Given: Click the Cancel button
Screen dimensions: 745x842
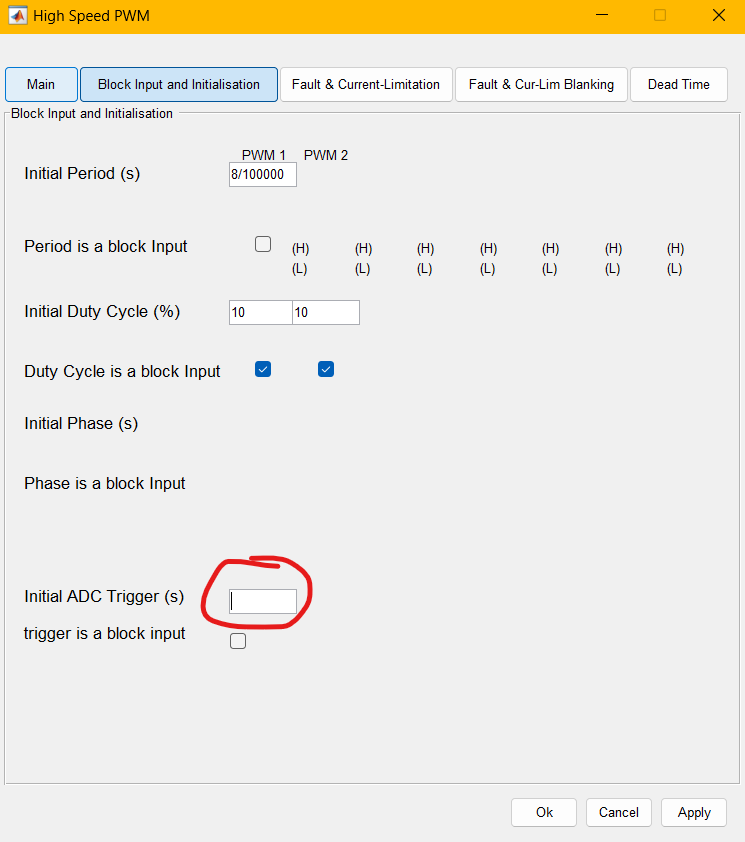Looking at the screenshot, I should [618, 812].
